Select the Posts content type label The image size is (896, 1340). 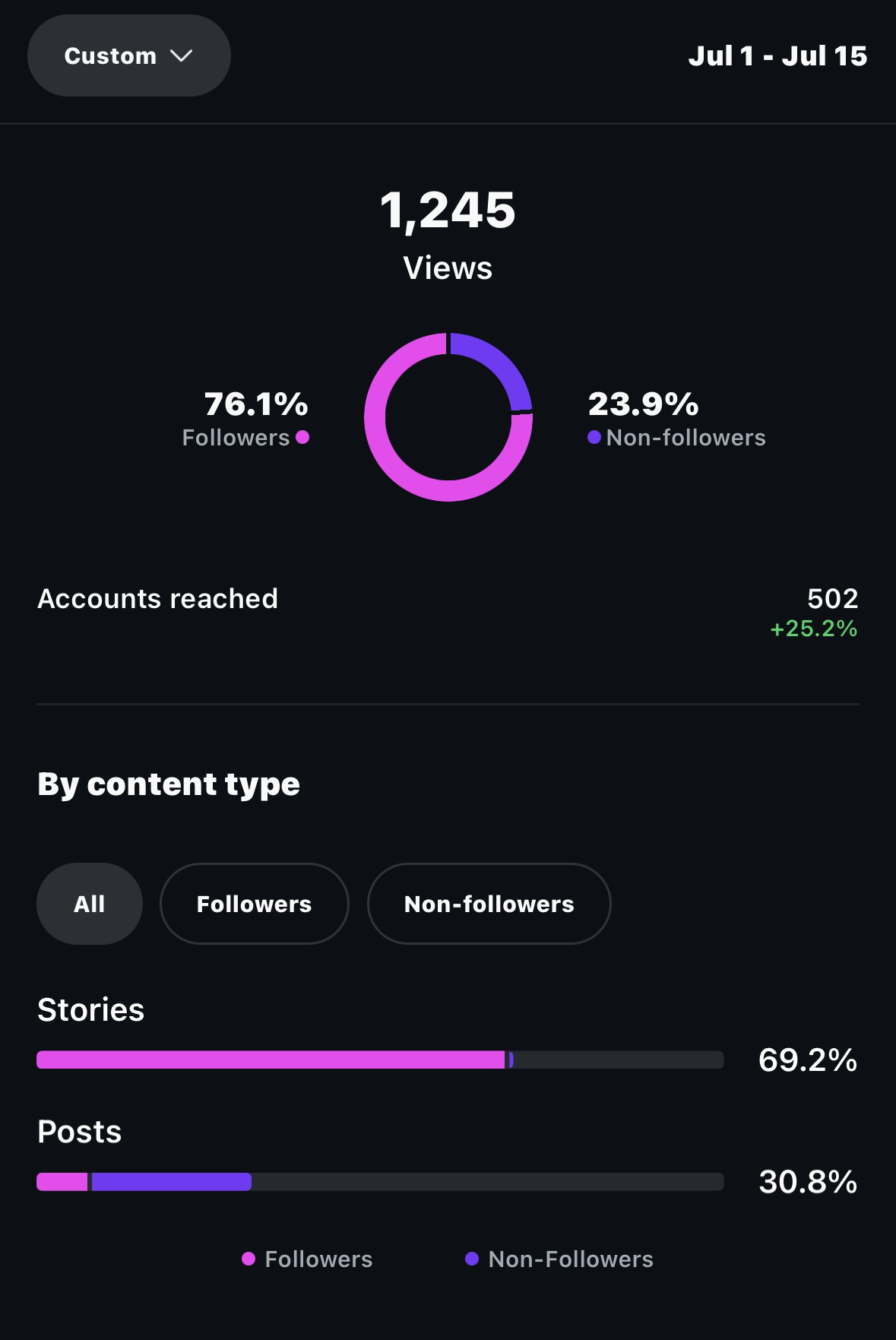(x=79, y=1132)
